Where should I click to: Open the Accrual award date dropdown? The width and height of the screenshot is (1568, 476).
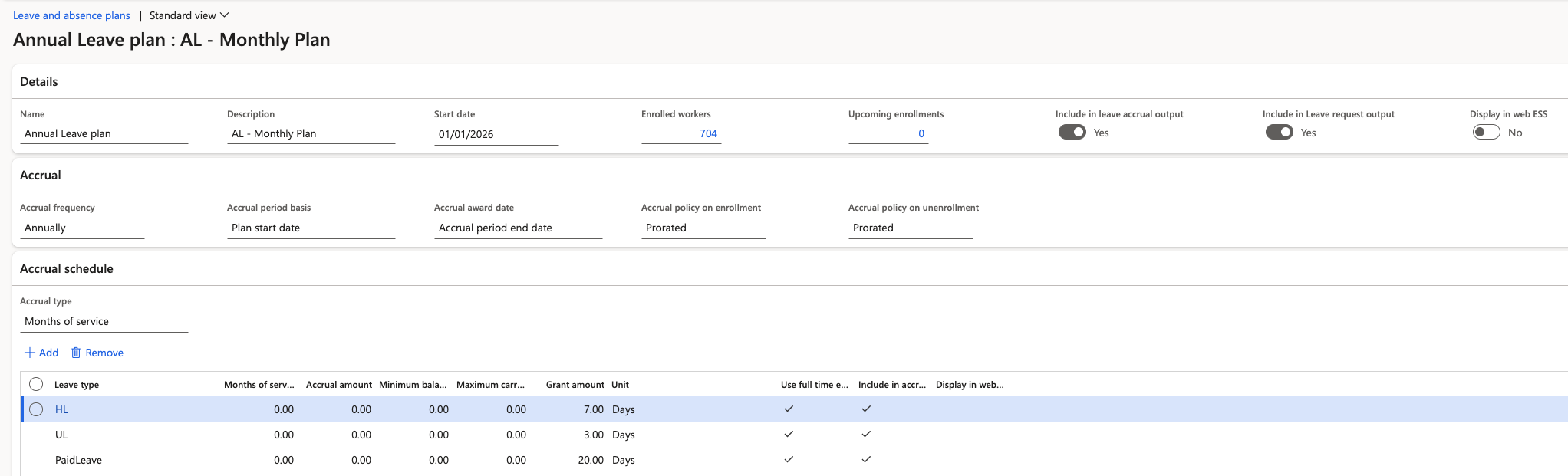coord(518,228)
